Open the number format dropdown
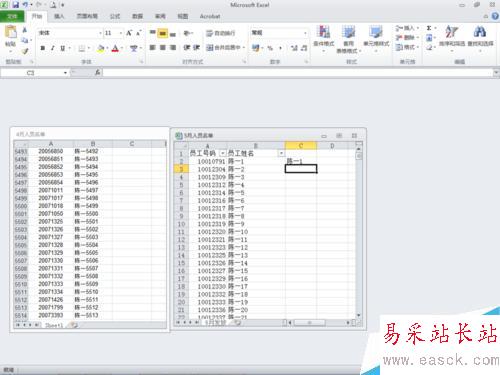The image size is (500, 375). (305, 33)
